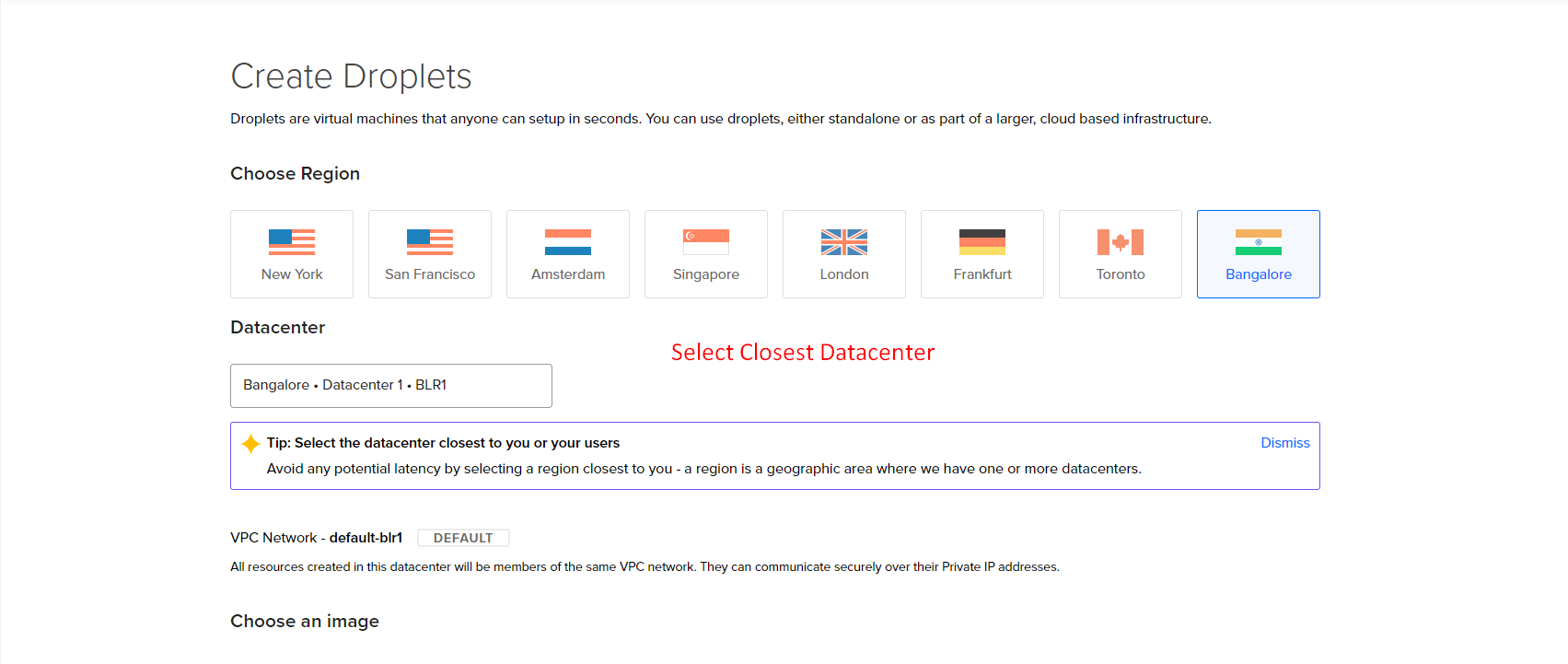Open the Bangalore Datacenter 1 BLR1 dropdown
Screen dimensions: 1568x664
(x=391, y=386)
